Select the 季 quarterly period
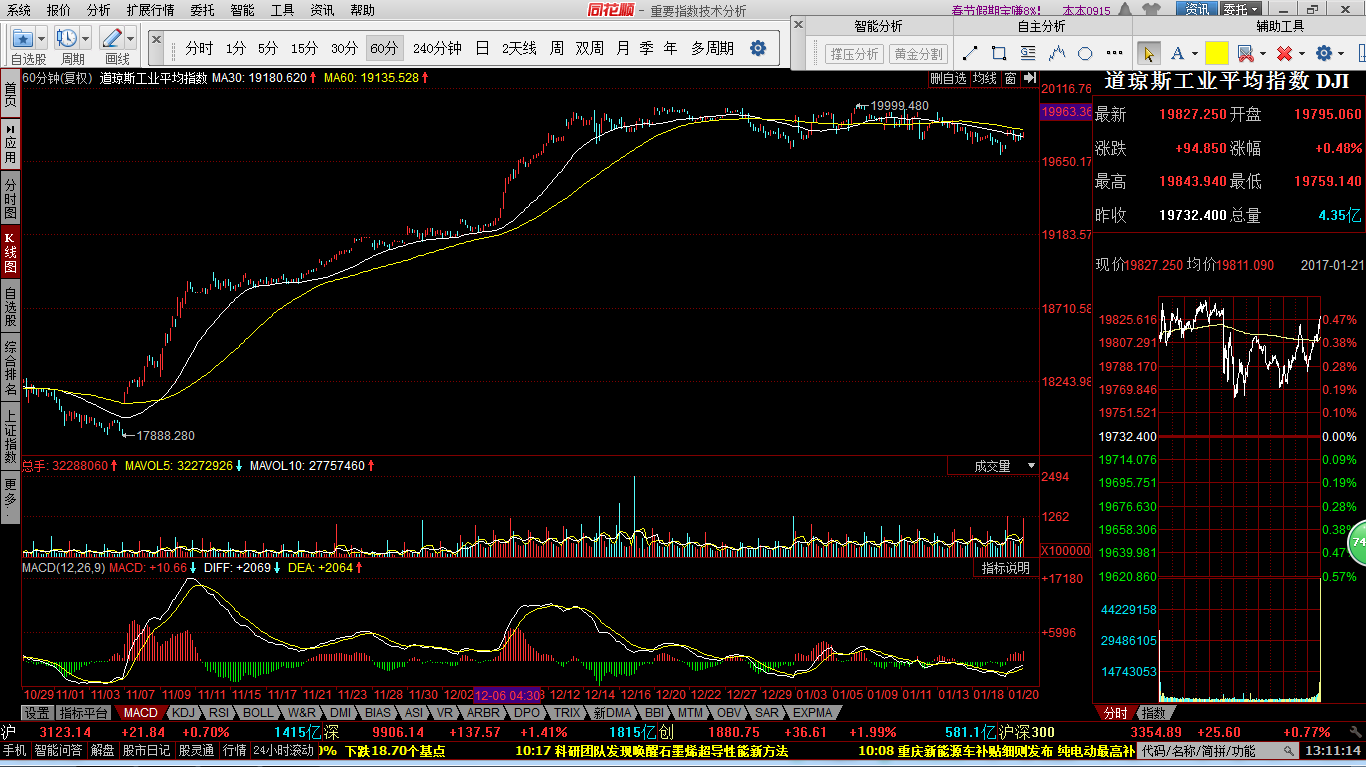 click(x=646, y=48)
